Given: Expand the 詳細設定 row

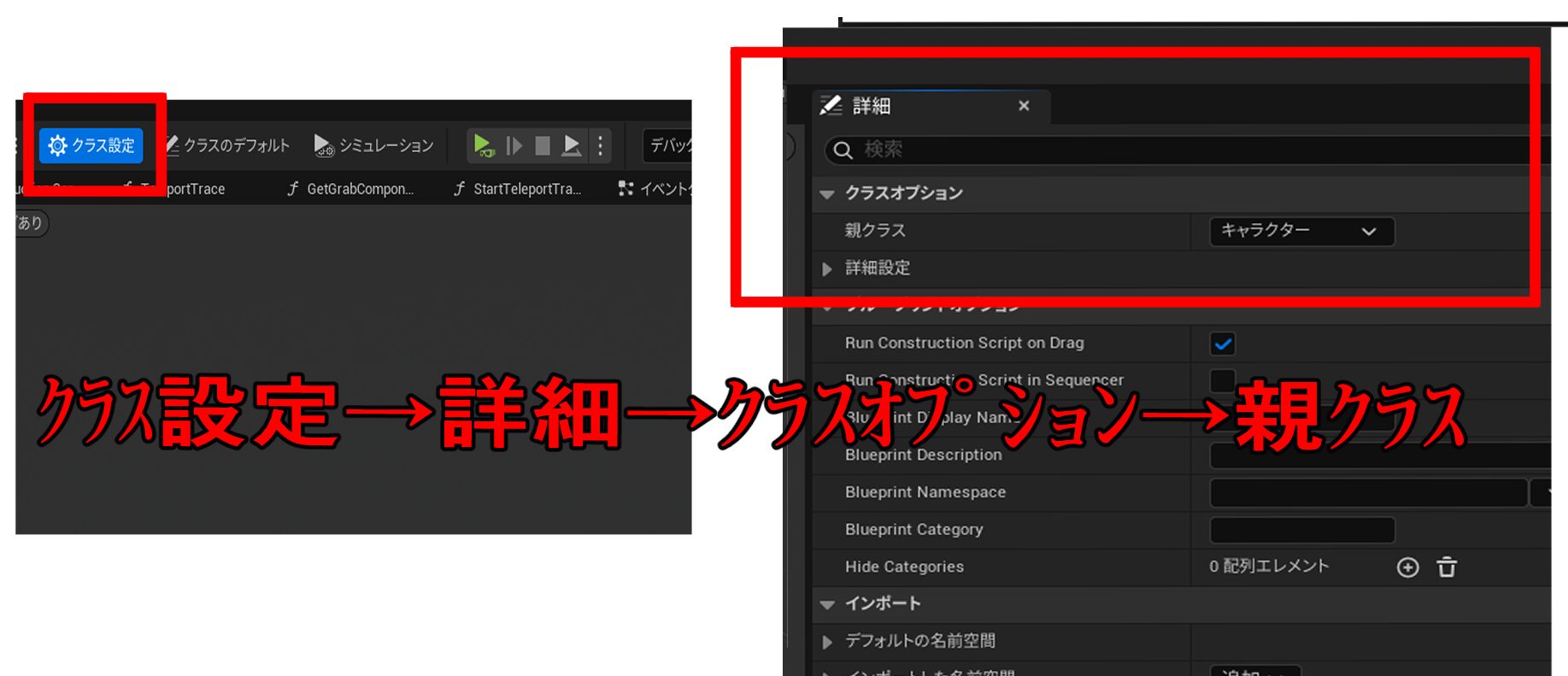Looking at the screenshot, I should (x=827, y=268).
